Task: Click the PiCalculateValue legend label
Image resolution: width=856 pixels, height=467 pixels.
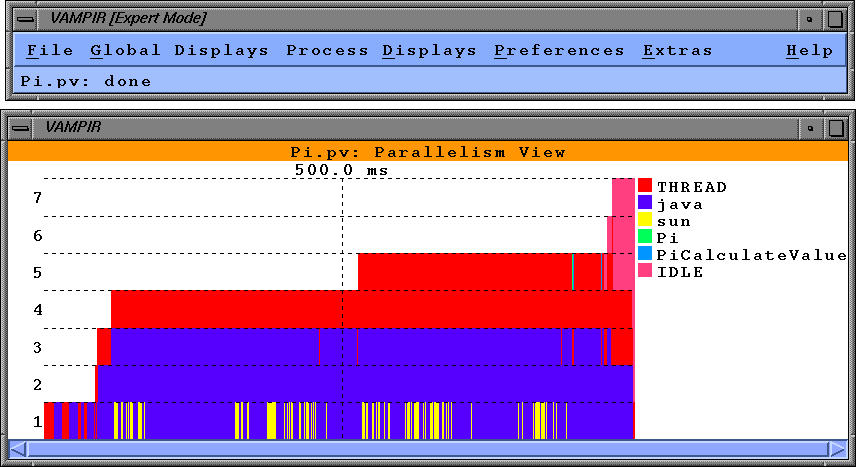Action: click(x=752, y=255)
